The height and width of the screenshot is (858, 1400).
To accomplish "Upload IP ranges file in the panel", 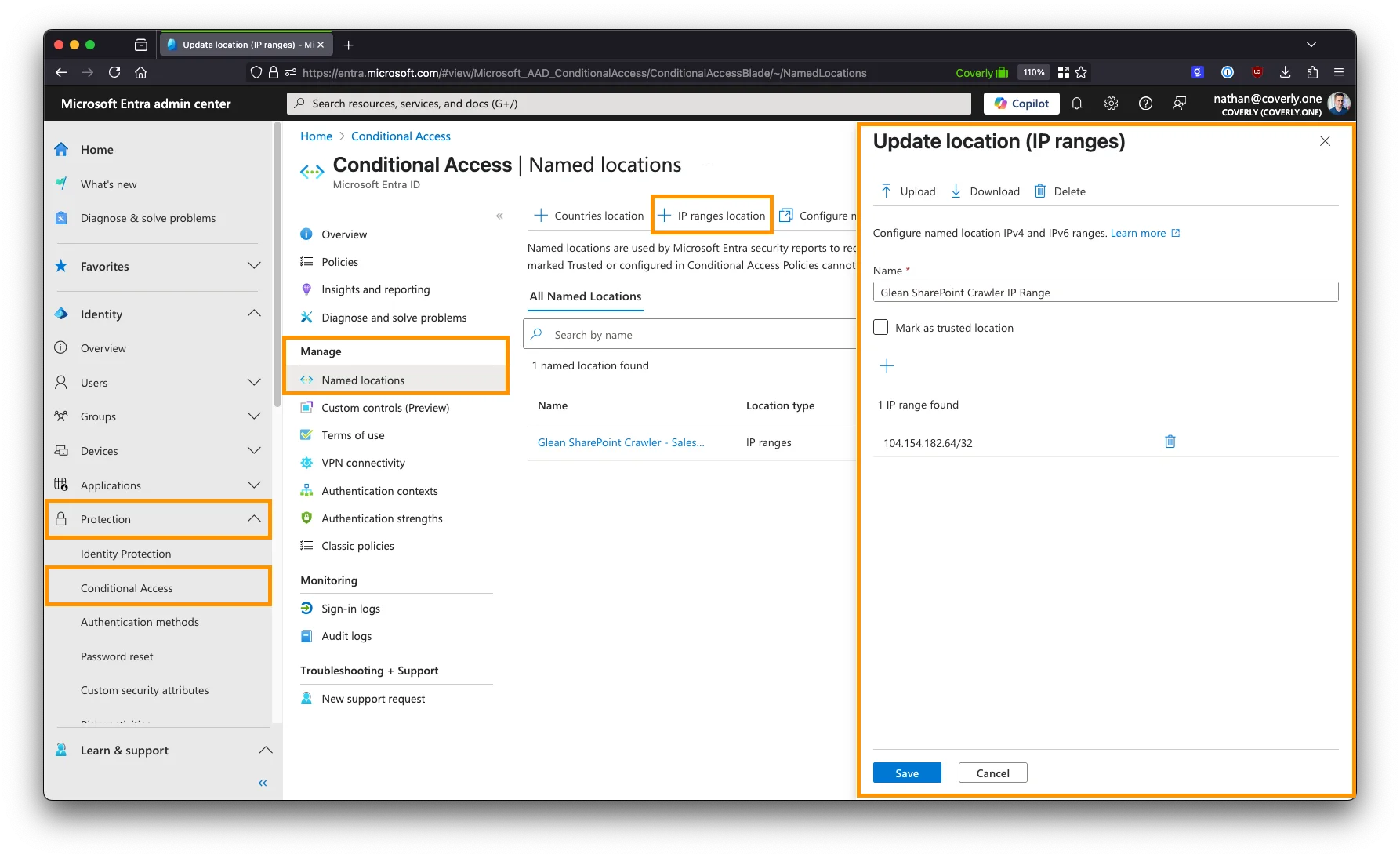I will 909,191.
